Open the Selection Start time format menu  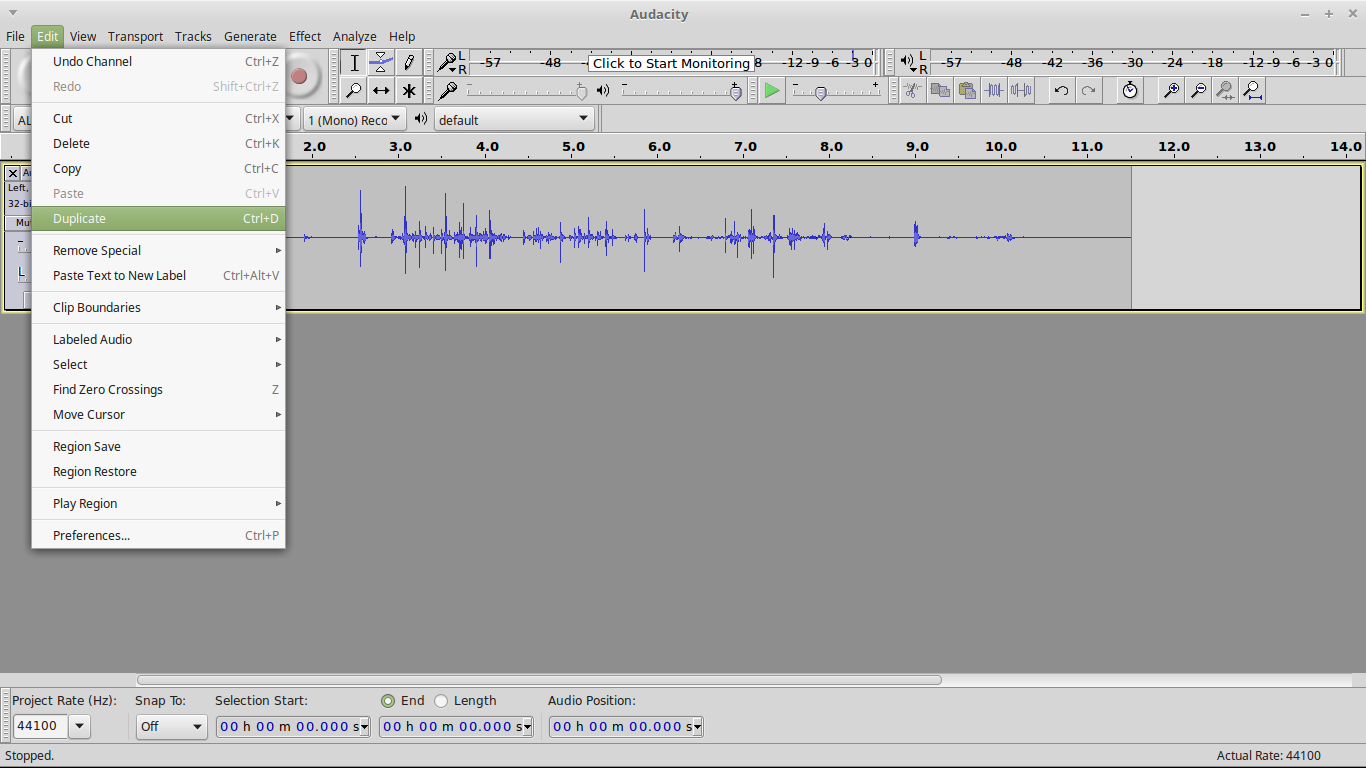(x=364, y=727)
